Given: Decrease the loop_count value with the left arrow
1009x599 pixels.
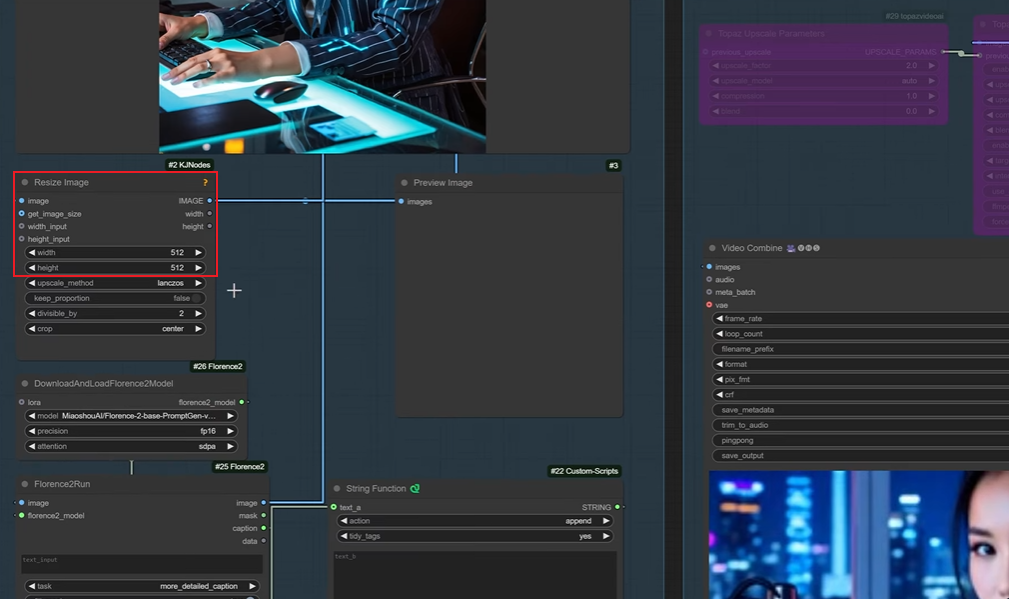Looking at the screenshot, I should coord(719,334).
